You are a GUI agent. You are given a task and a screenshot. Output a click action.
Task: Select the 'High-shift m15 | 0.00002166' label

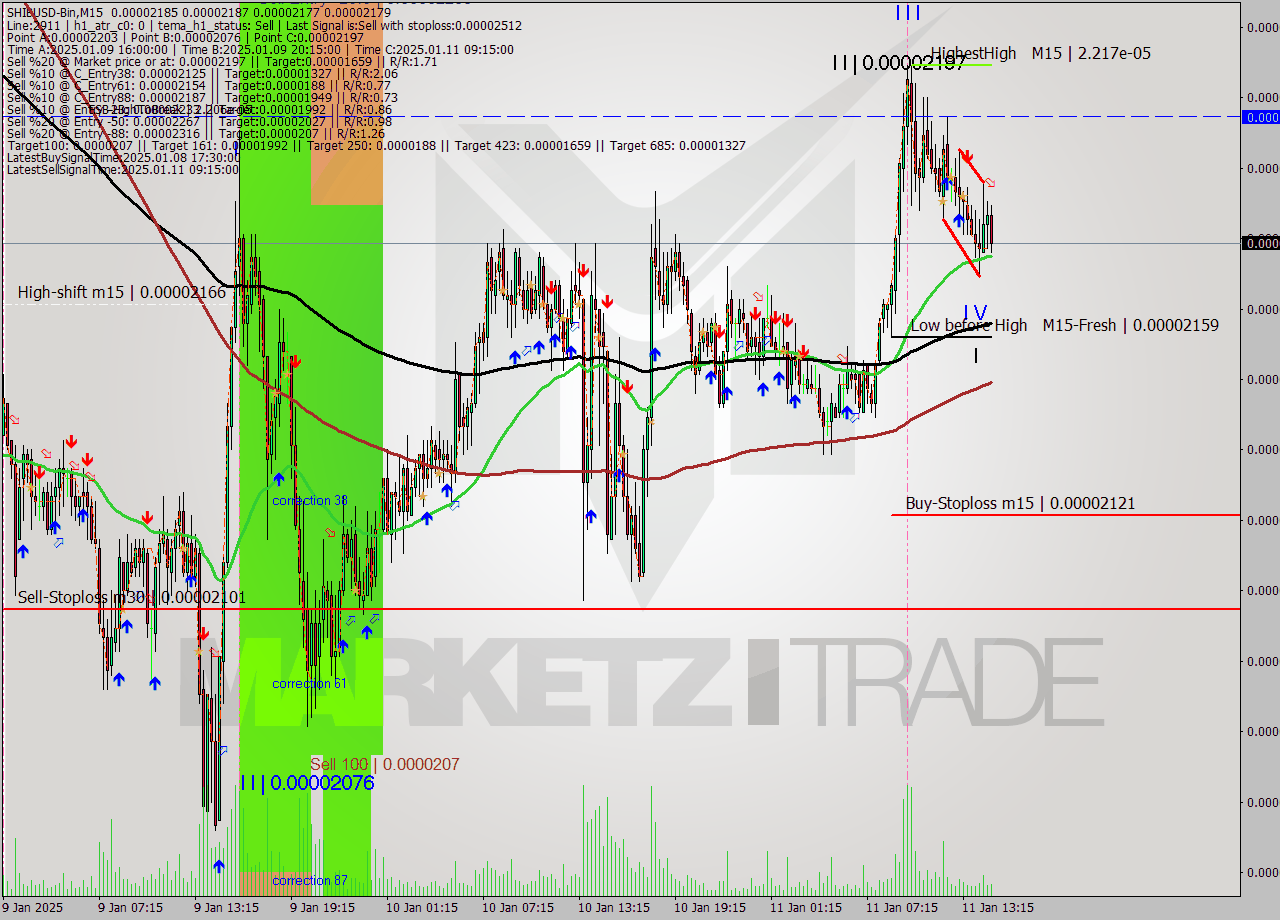(121, 292)
